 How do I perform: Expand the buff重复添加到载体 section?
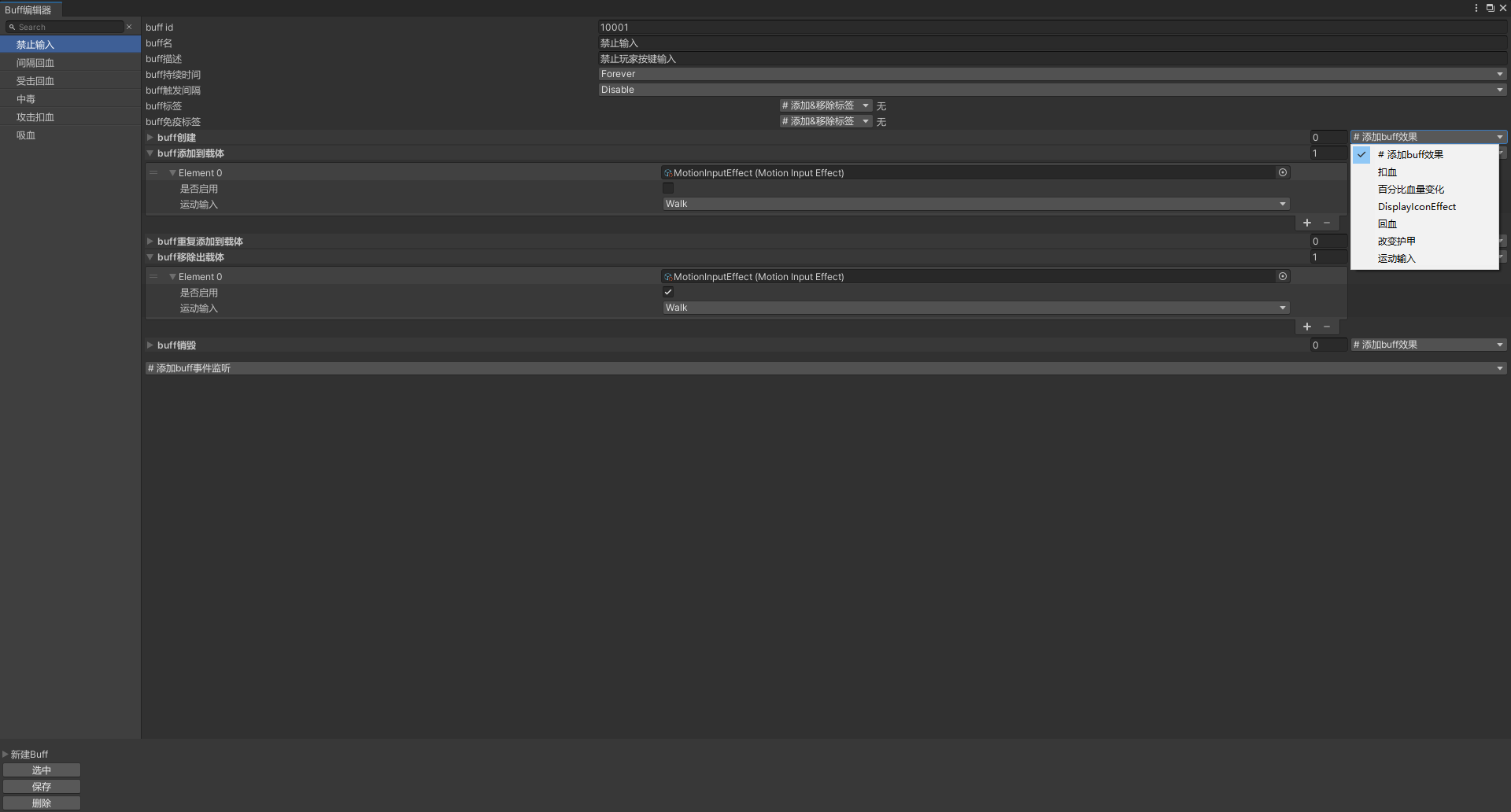(150, 242)
